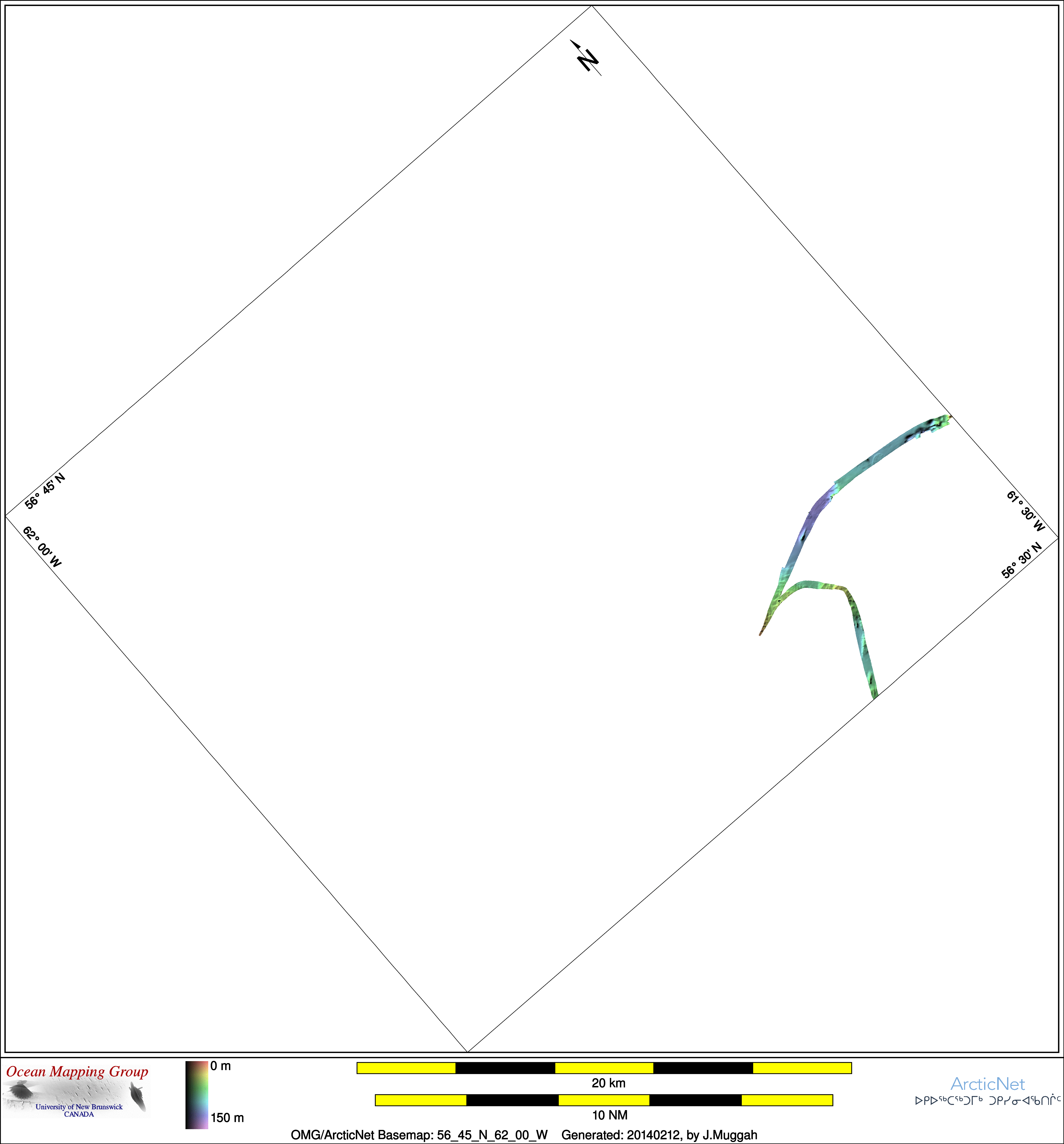Image resolution: width=1064 pixels, height=1144 pixels.
Task: Click the Inuktitut syllabics text under ArcticNet
Action: pos(988,1100)
